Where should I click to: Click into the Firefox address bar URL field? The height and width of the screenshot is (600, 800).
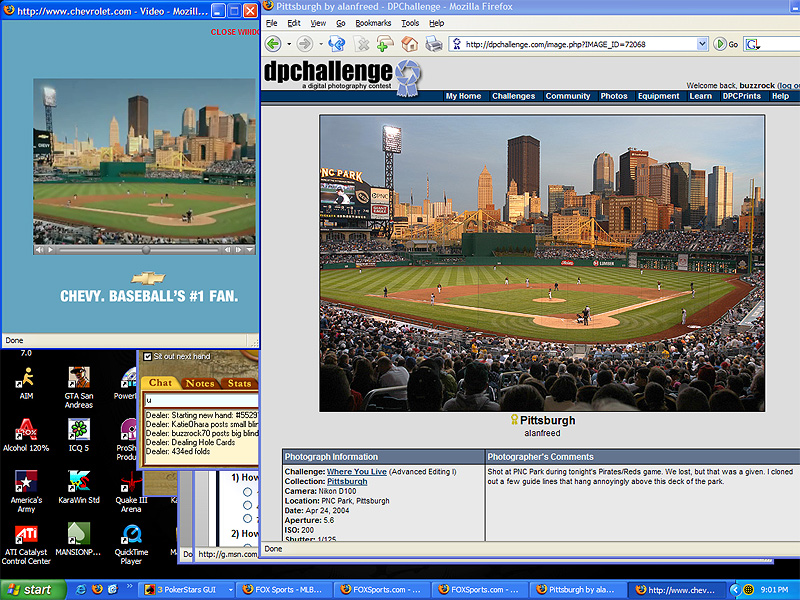coord(579,44)
